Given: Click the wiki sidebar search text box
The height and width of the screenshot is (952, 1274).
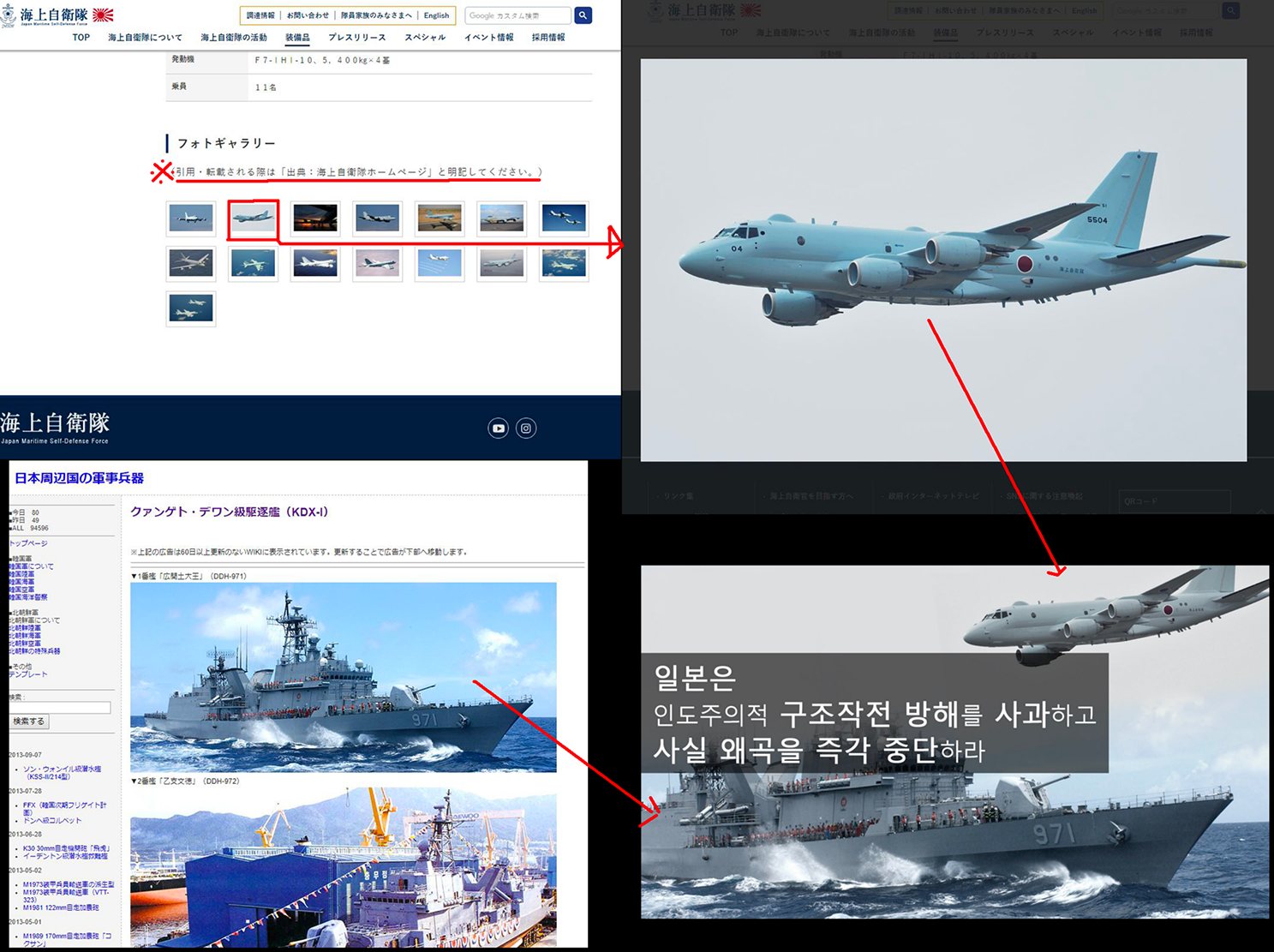Looking at the screenshot, I should click(60, 708).
